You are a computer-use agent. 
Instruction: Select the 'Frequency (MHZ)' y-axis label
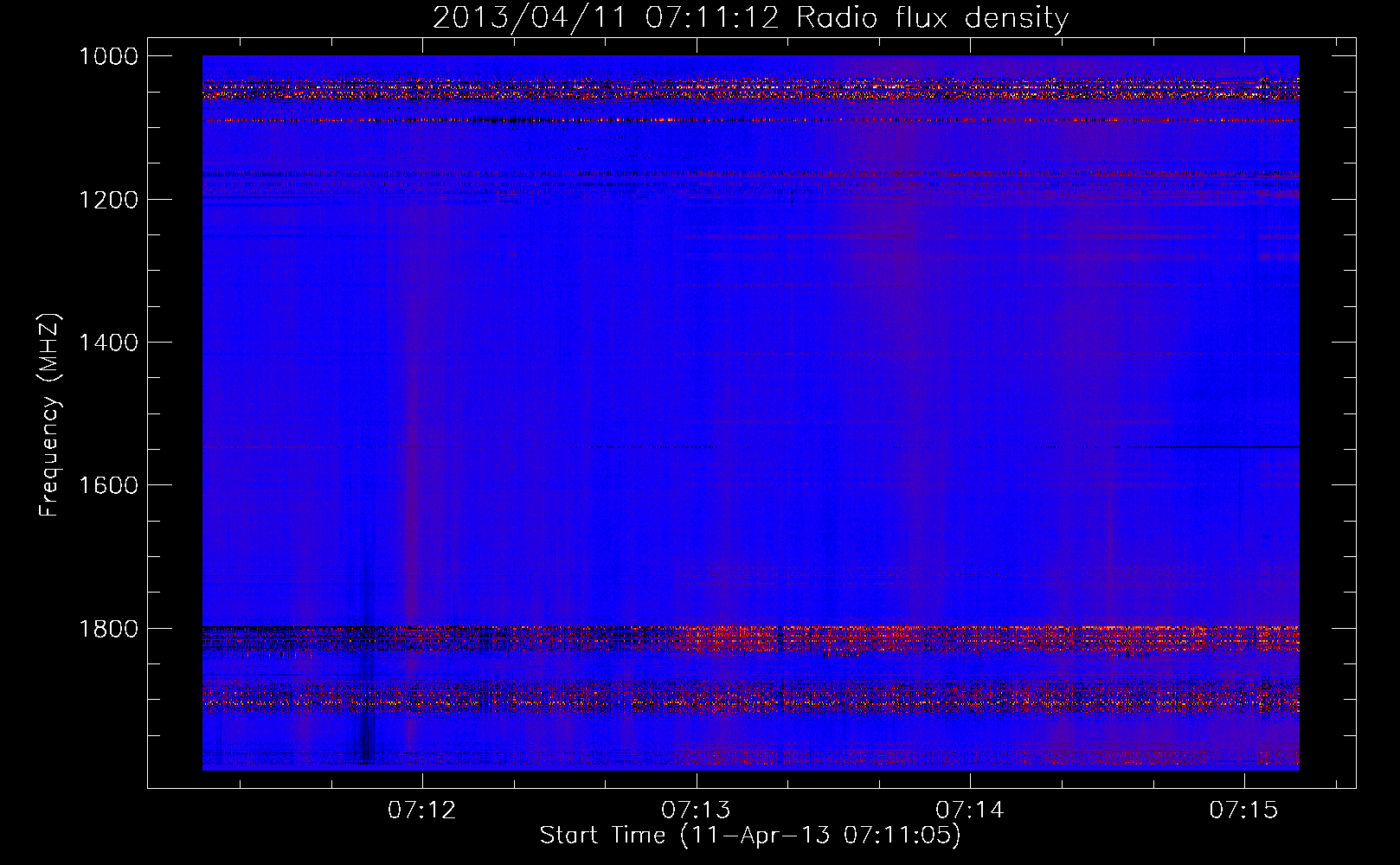pyautogui.click(x=50, y=415)
